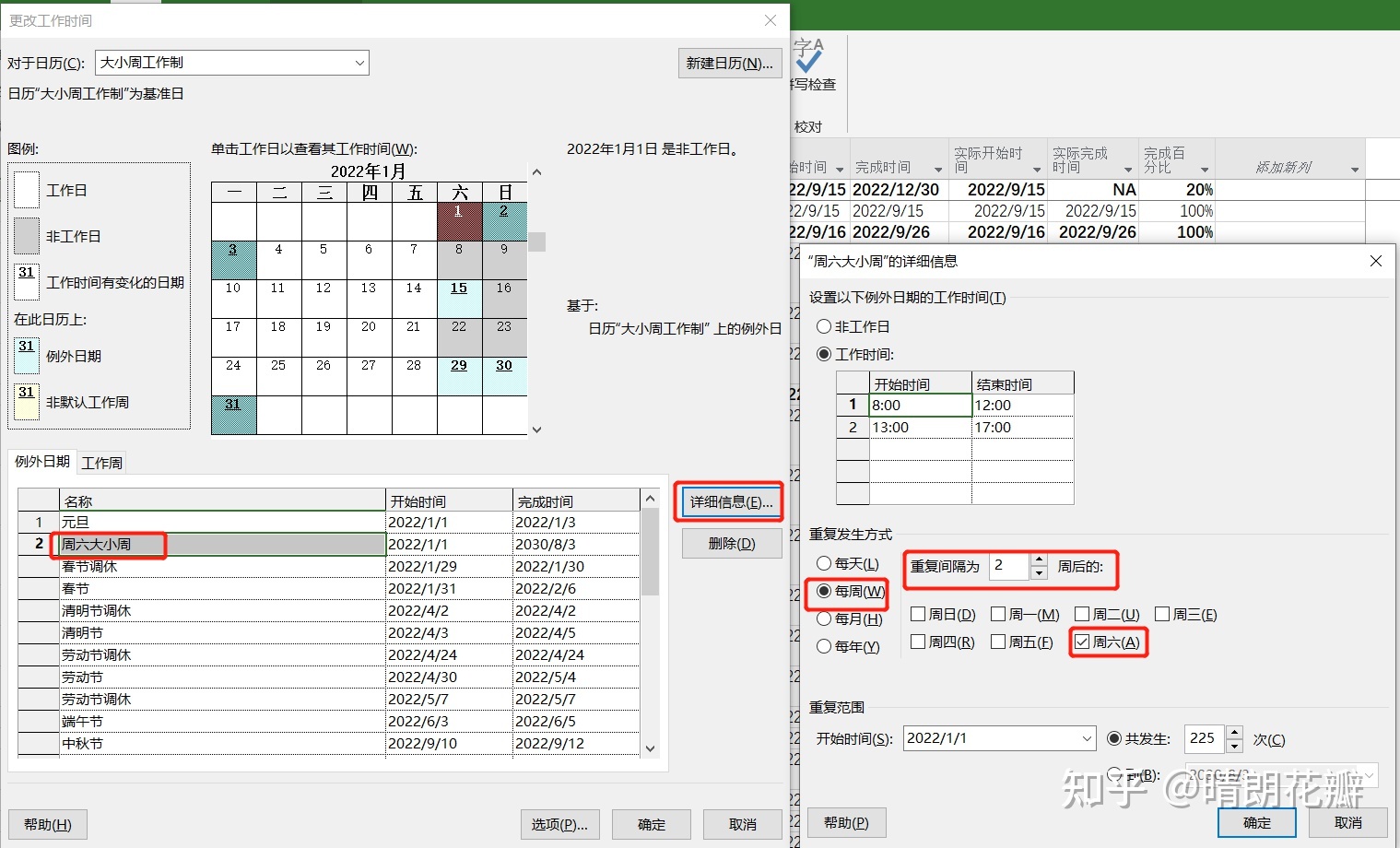Click 2022/12/30 finish date cell
Viewport: 1400px width, 848px height.
897,189
